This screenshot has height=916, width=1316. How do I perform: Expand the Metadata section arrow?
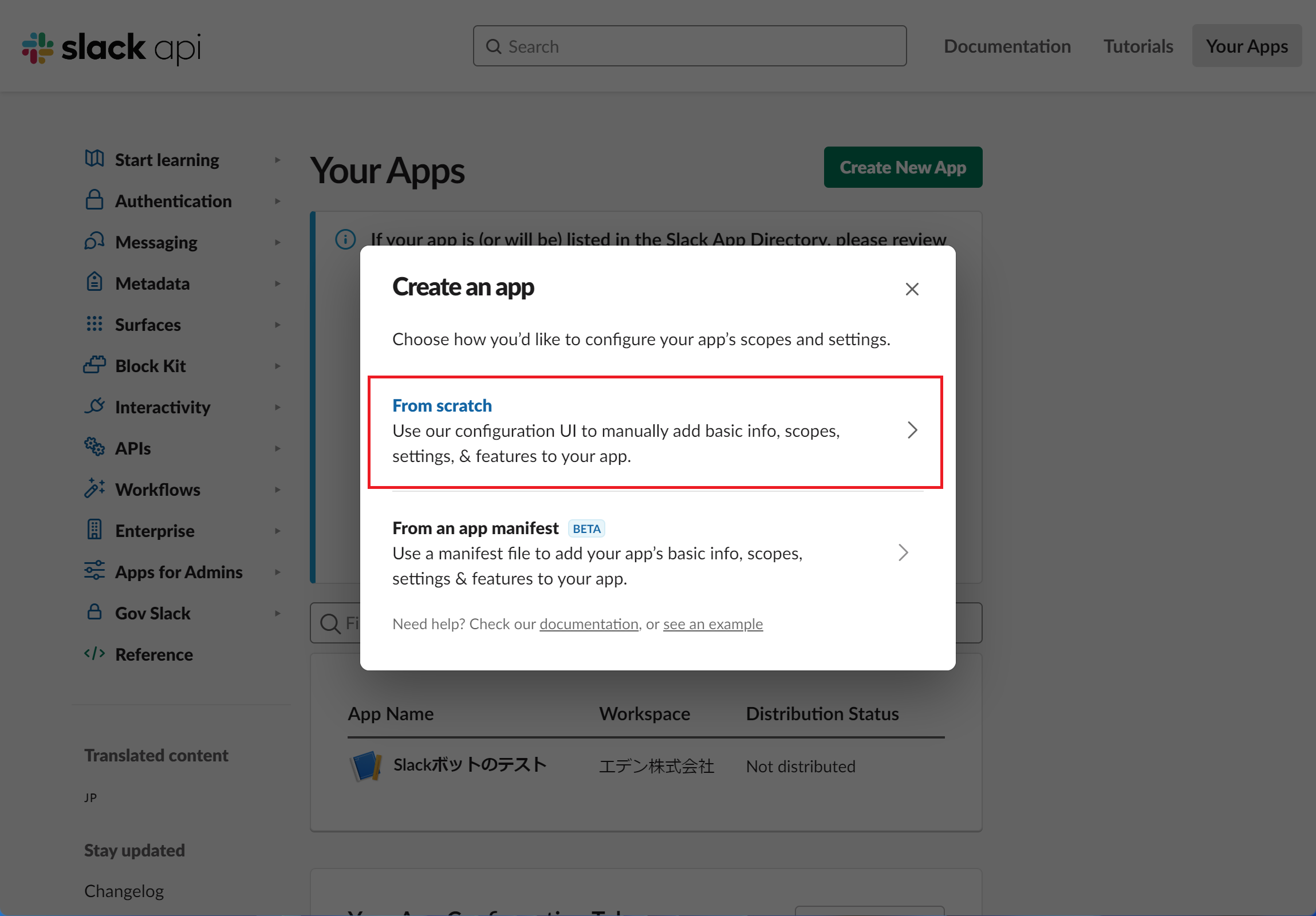(x=278, y=283)
